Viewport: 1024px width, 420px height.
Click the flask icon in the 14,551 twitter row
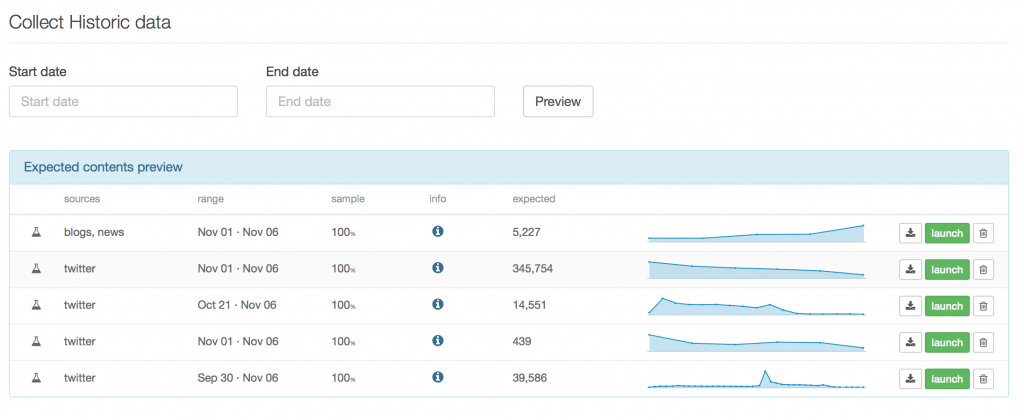(36, 305)
